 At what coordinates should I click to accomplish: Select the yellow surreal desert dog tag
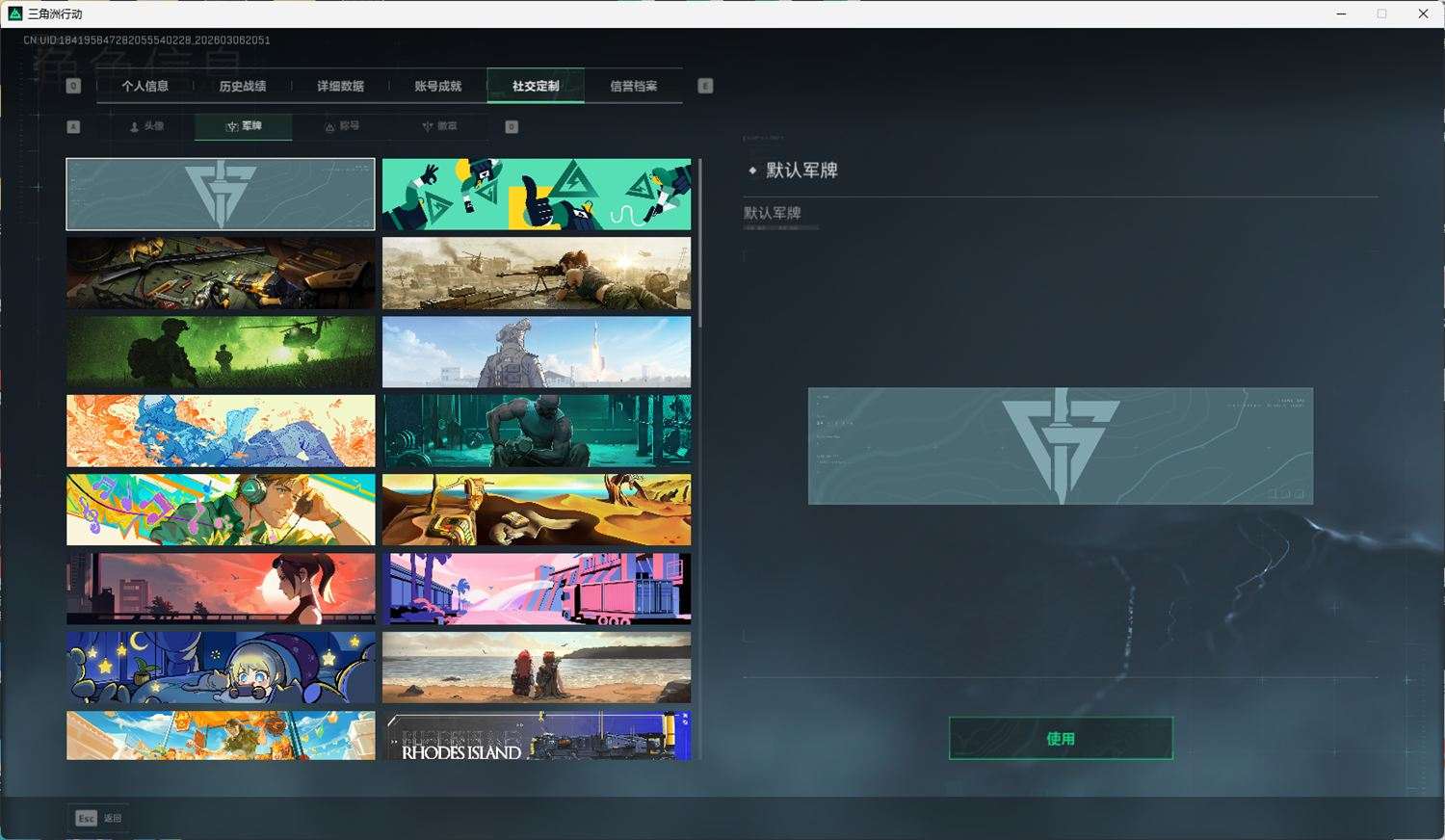537,510
